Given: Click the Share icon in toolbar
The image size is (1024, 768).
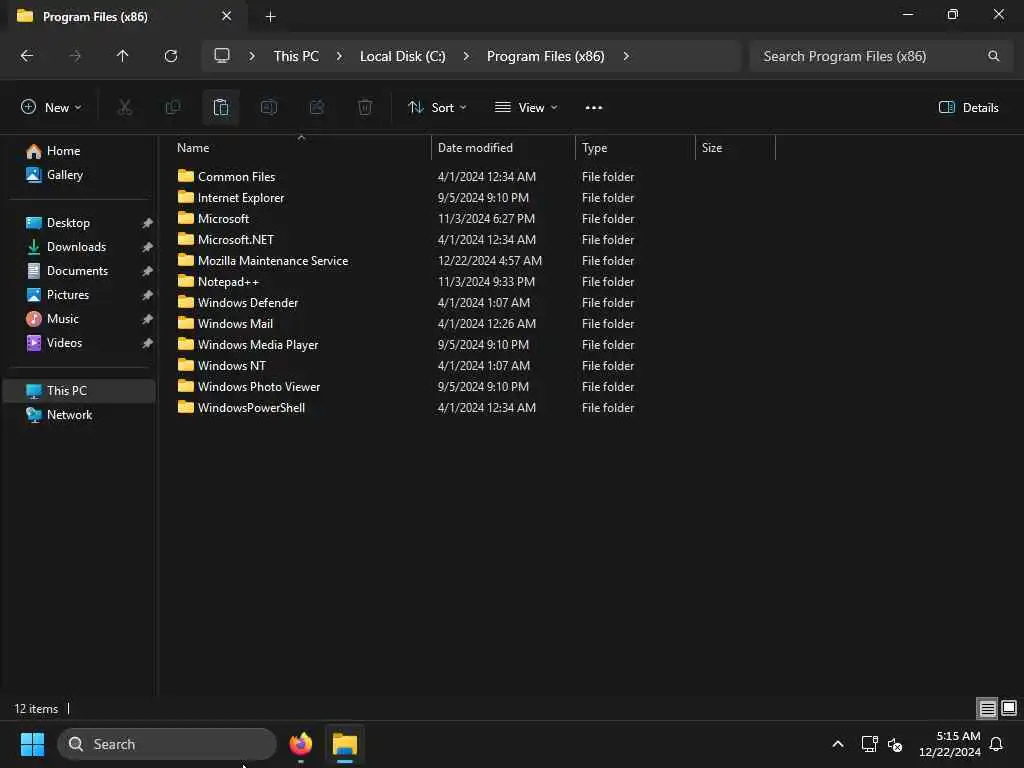Looking at the screenshot, I should (x=317, y=107).
